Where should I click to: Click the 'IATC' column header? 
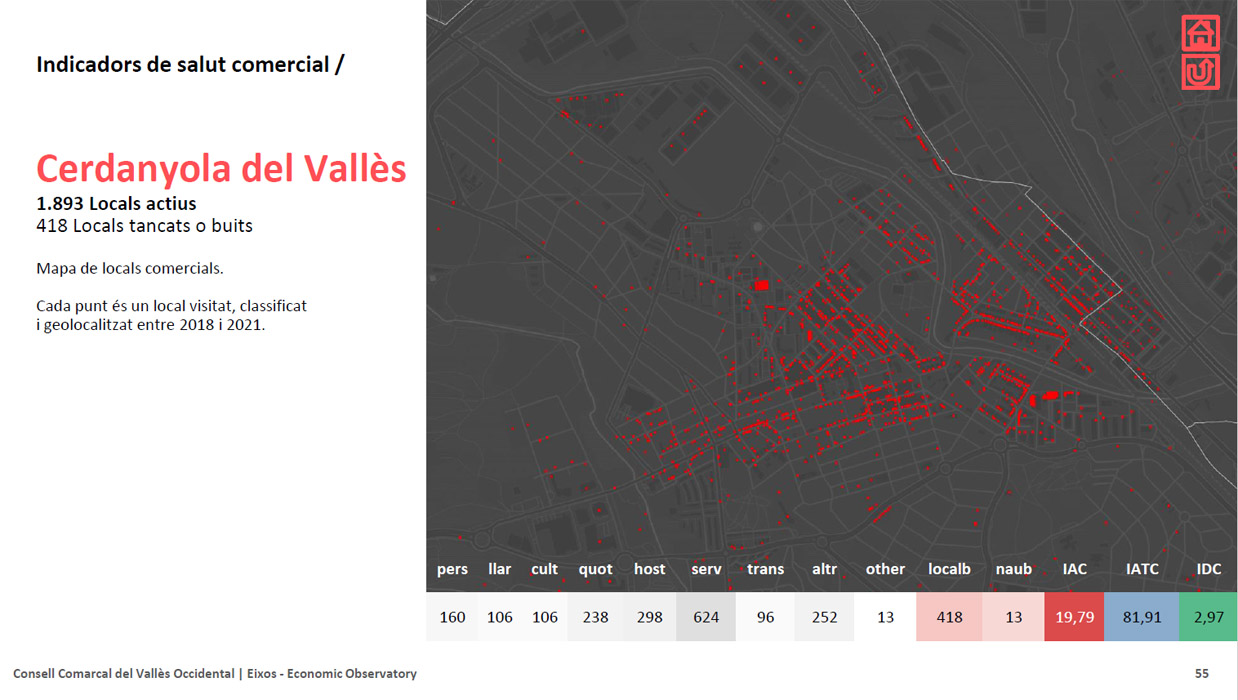(1142, 569)
